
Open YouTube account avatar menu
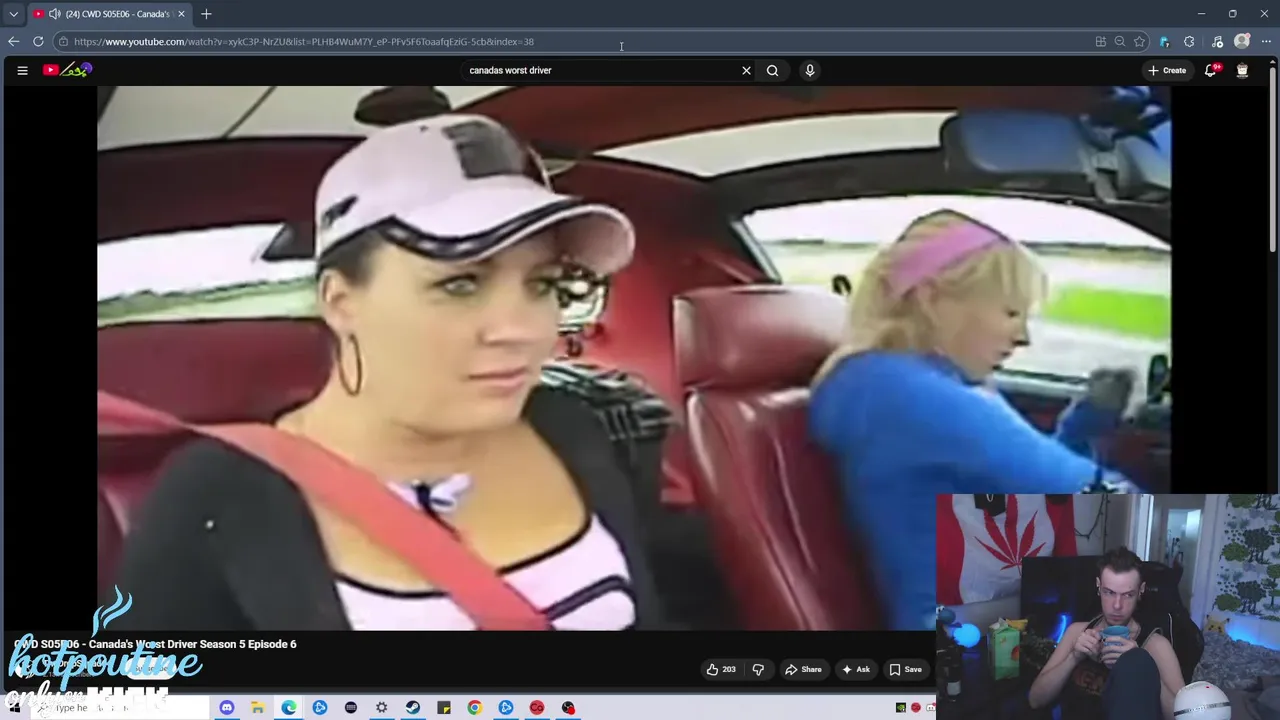pyautogui.click(x=1242, y=70)
